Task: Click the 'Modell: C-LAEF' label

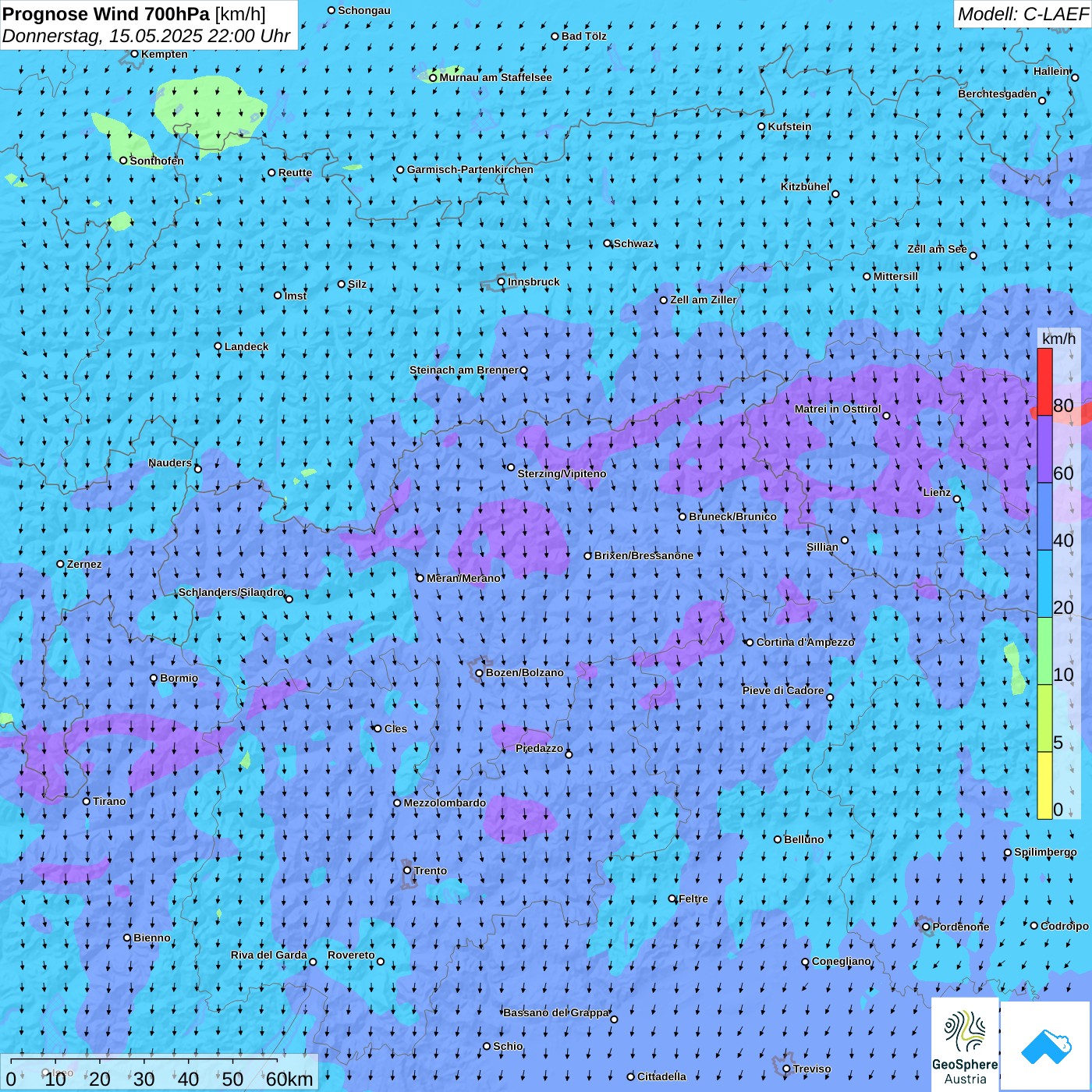Action: click(x=1022, y=14)
